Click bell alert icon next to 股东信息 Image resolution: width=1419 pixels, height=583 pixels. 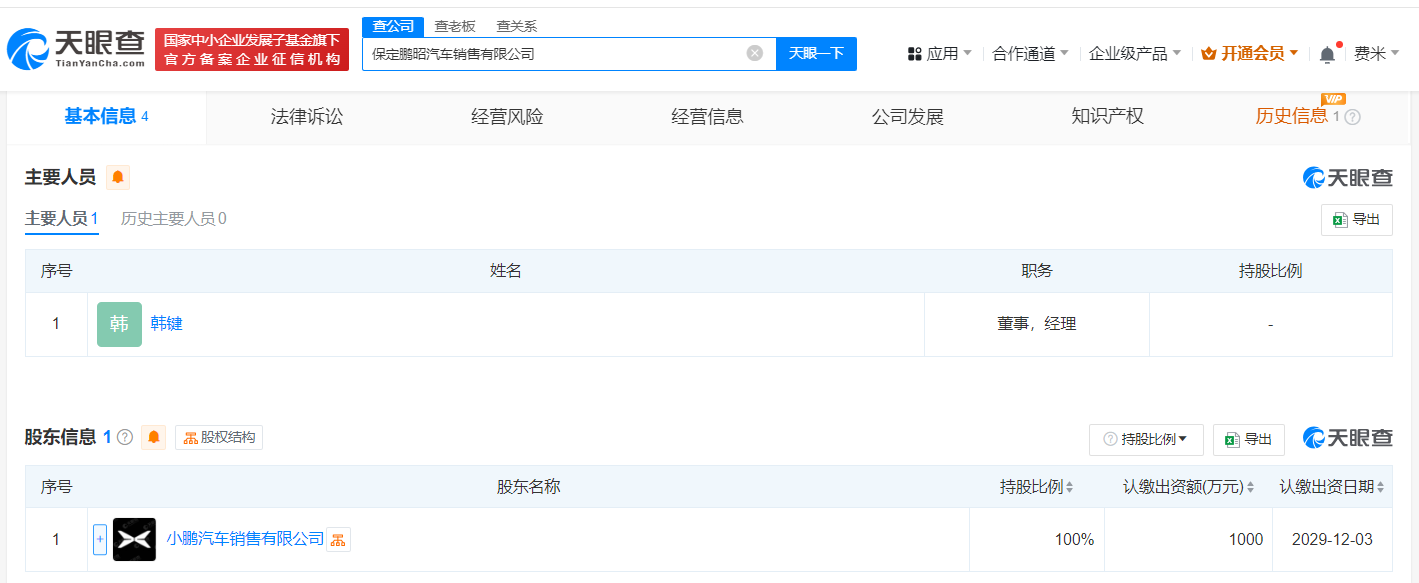[x=154, y=437]
